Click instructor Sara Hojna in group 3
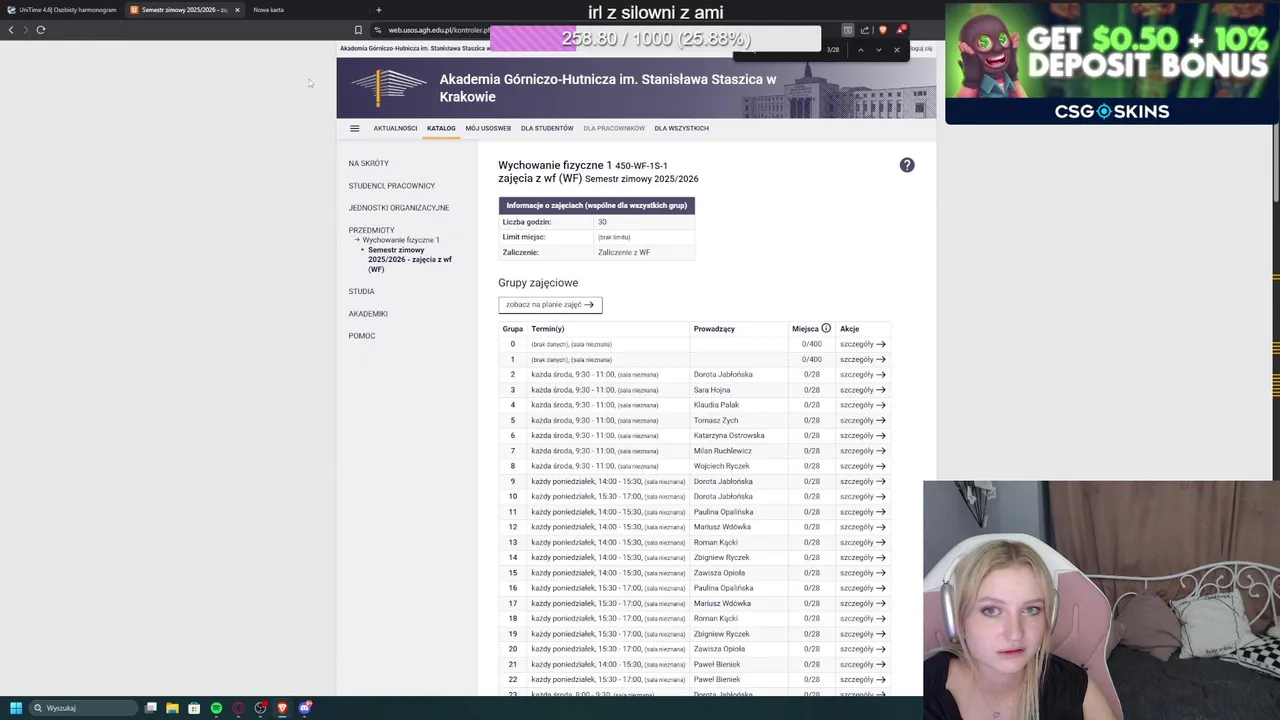Viewport: 1280px width, 720px height. [x=712, y=390]
